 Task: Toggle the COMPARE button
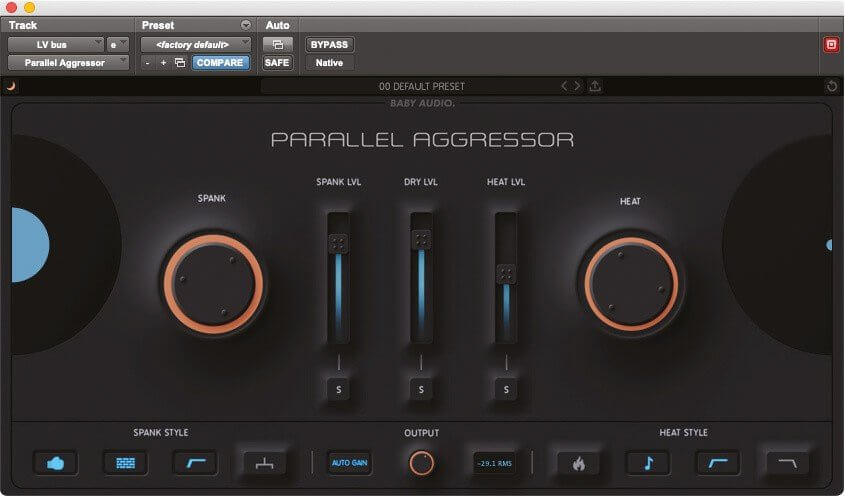coord(220,63)
